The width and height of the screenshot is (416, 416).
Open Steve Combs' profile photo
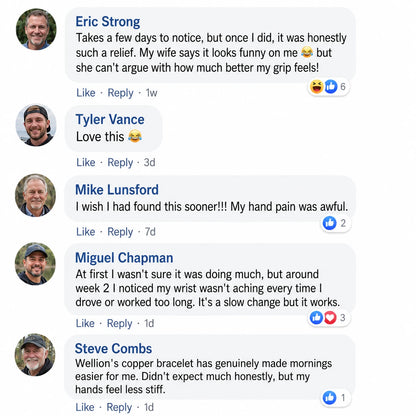pyautogui.click(x=35, y=355)
